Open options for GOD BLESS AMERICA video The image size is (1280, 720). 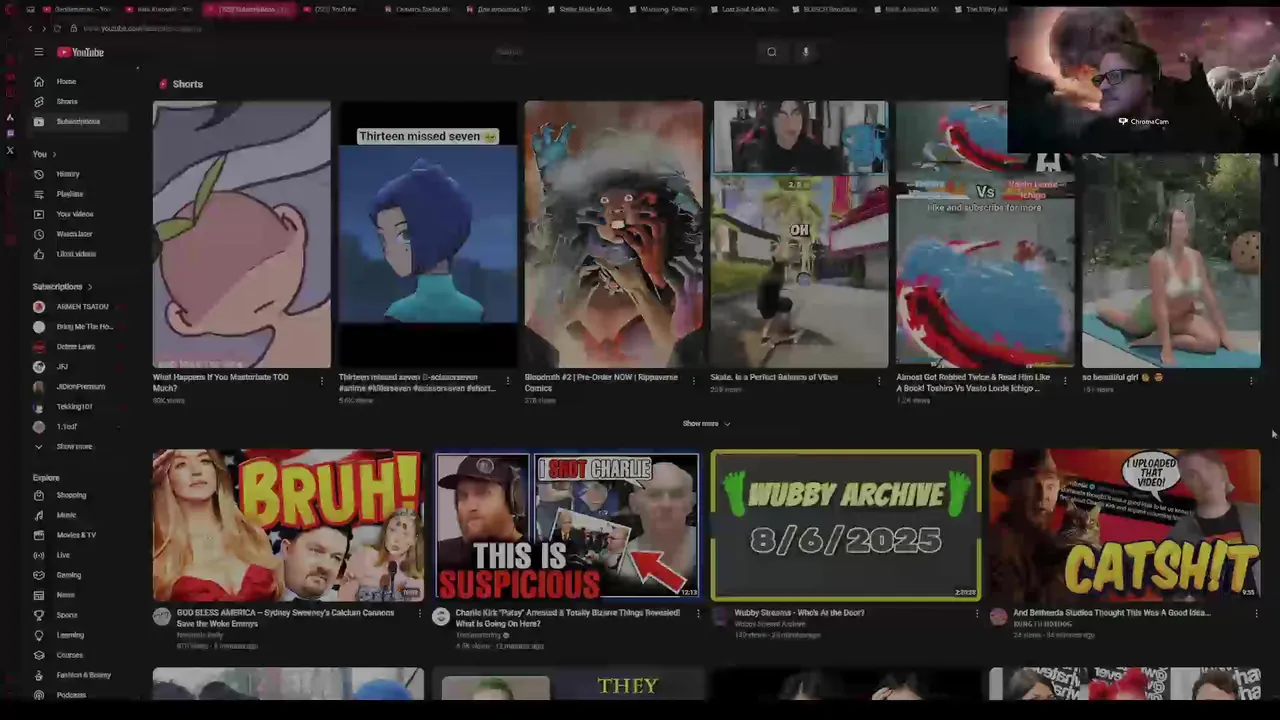(x=420, y=614)
